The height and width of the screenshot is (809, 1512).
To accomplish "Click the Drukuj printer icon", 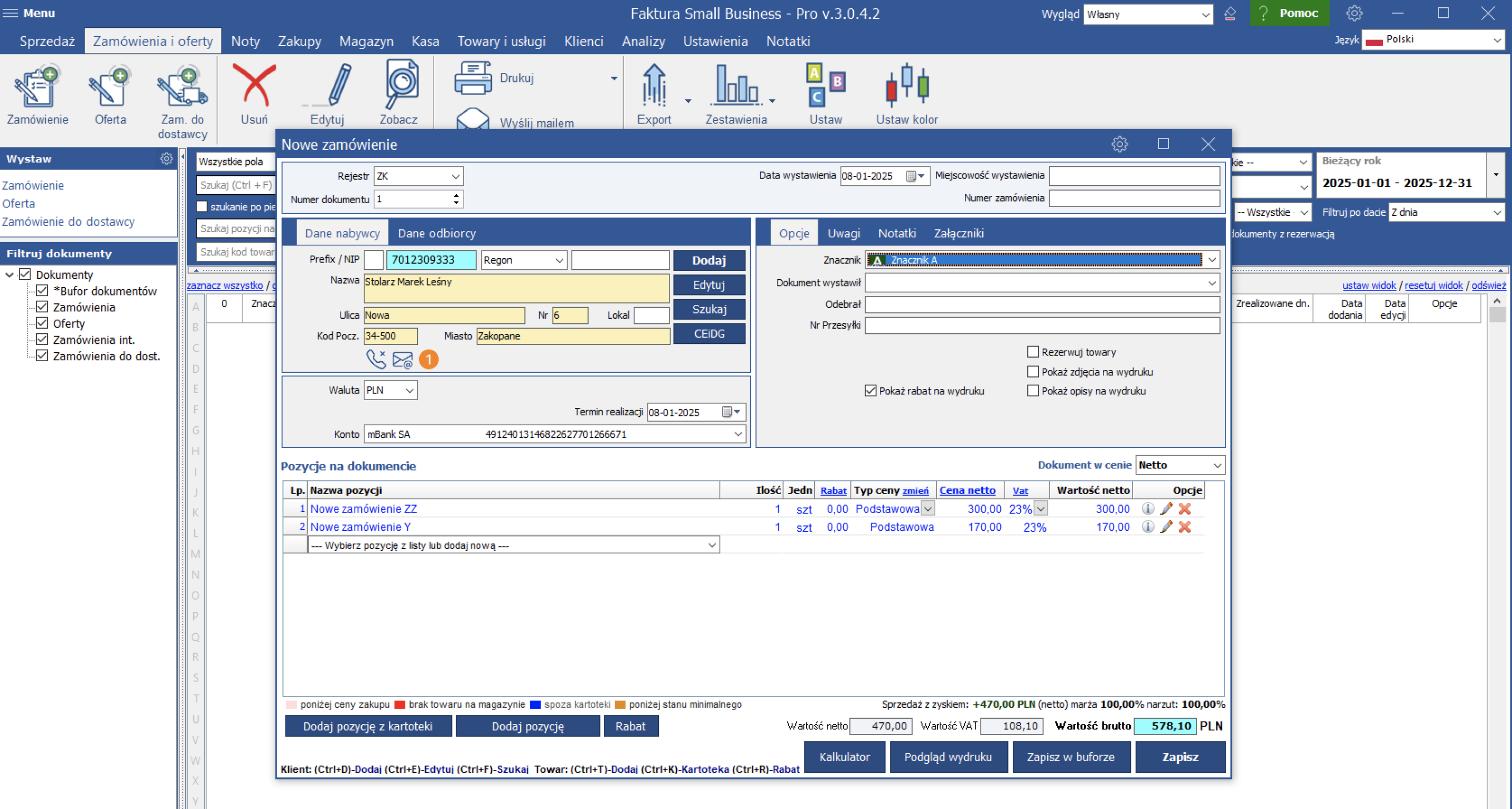I will (x=473, y=78).
